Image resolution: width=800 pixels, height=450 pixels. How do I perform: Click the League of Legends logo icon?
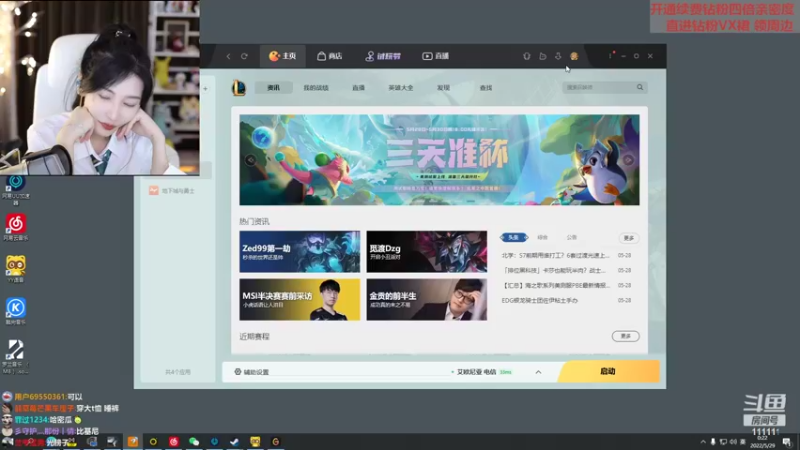[x=239, y=88]
